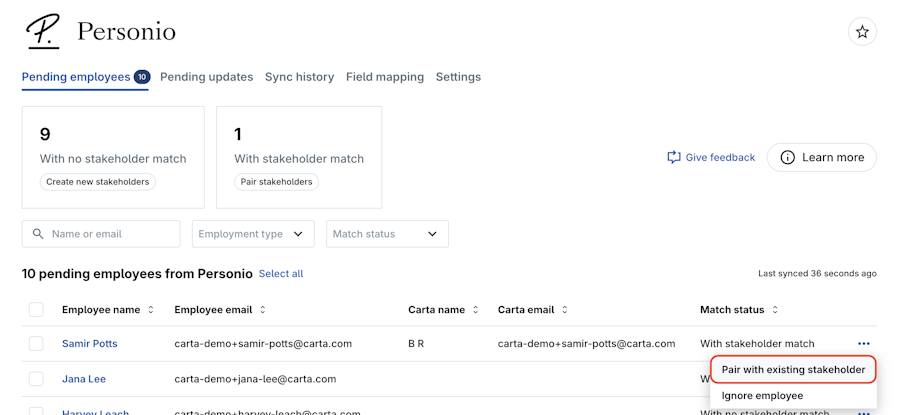Toggle the select all header checkbox
The height and width of the screenshot is (415, 900).
click(36, 310)
